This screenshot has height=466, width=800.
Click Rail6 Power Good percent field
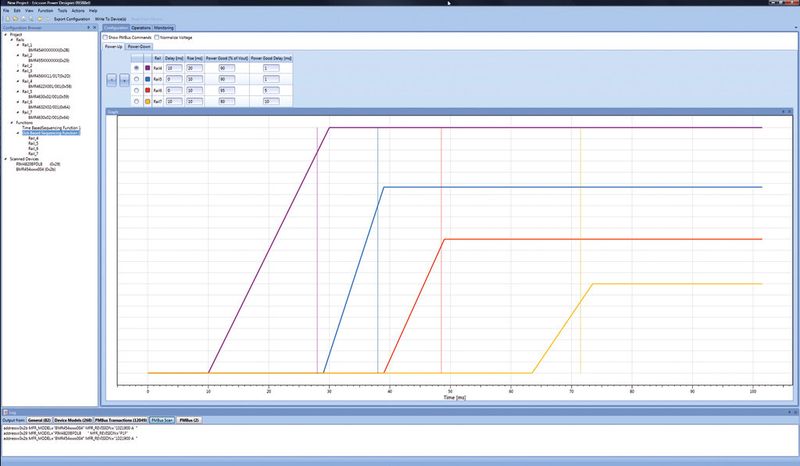(x=227, y=90)
